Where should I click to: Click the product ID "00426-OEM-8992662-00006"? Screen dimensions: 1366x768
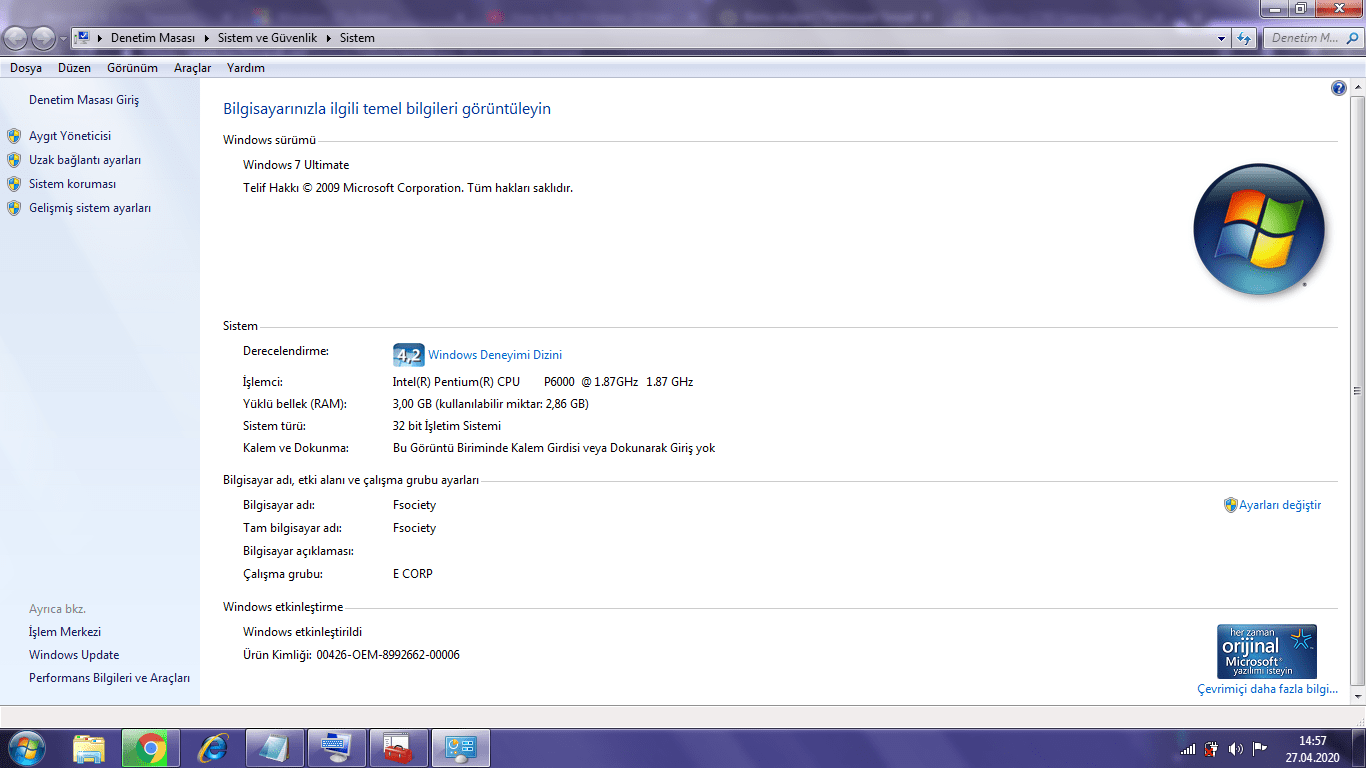[388, 655]
